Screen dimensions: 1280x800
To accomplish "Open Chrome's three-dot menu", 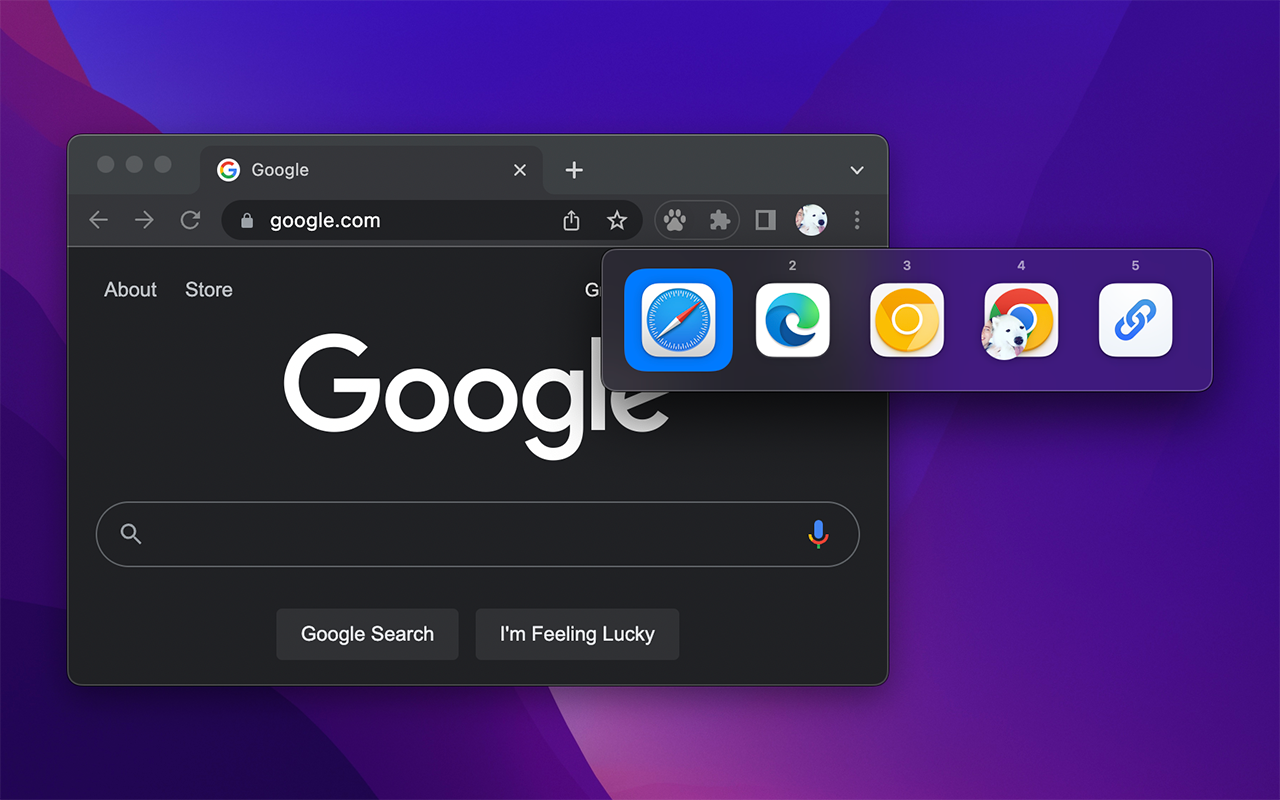I will click(x=857, y=220).
